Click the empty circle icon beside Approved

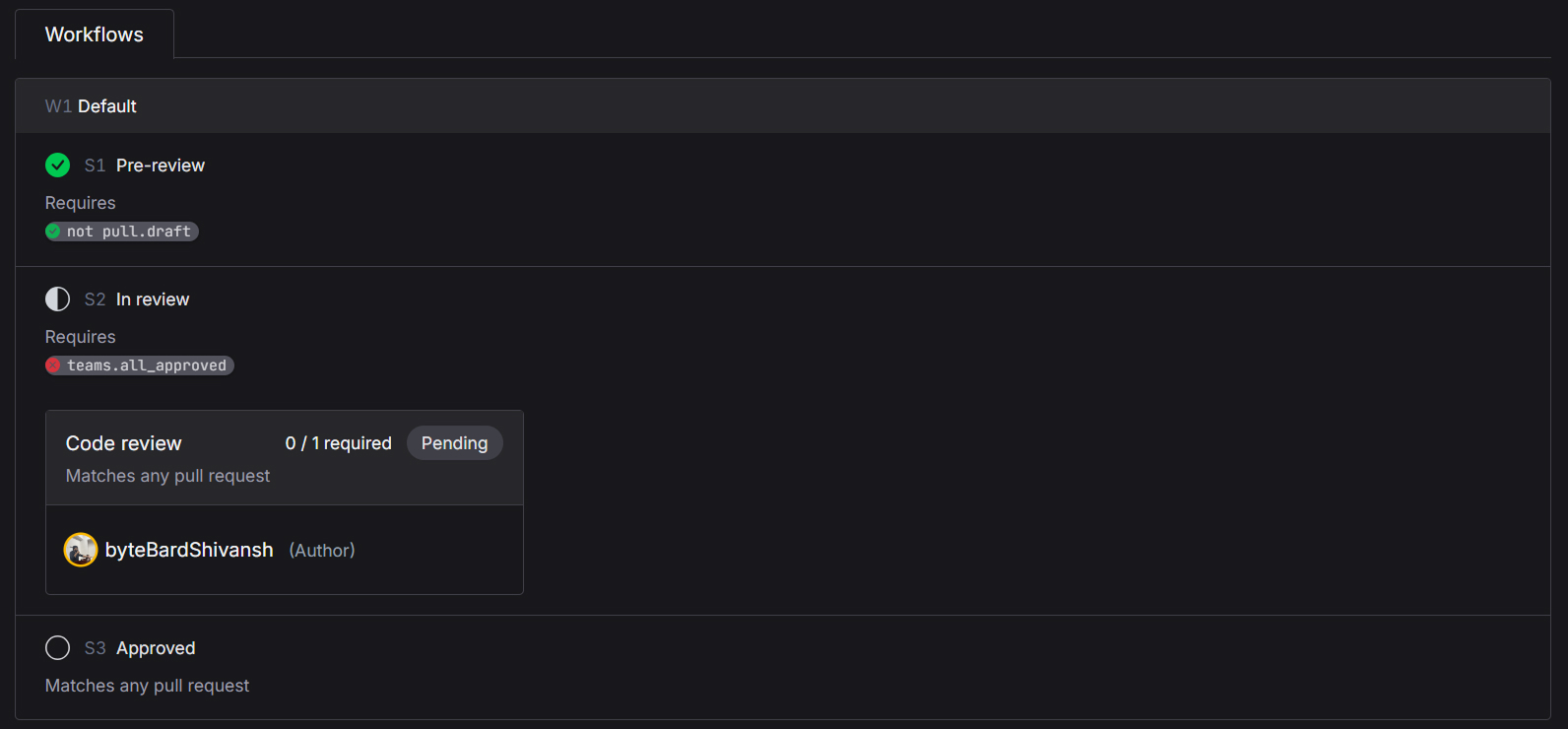(x=57, y=647)
